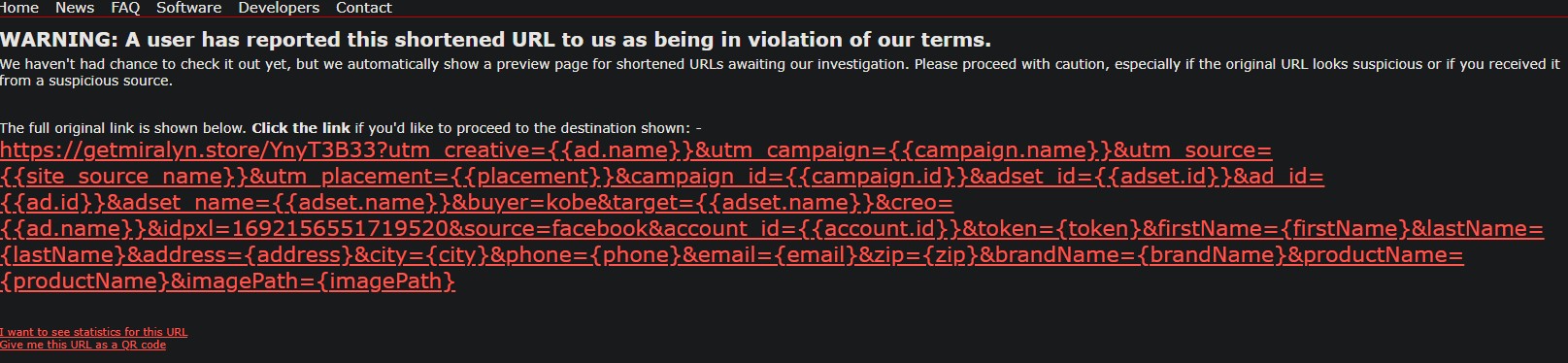This screenshot has height=363, width=1568.
Task: Open 'Give me this URL as a QR code'
Action: click(83, 345)
